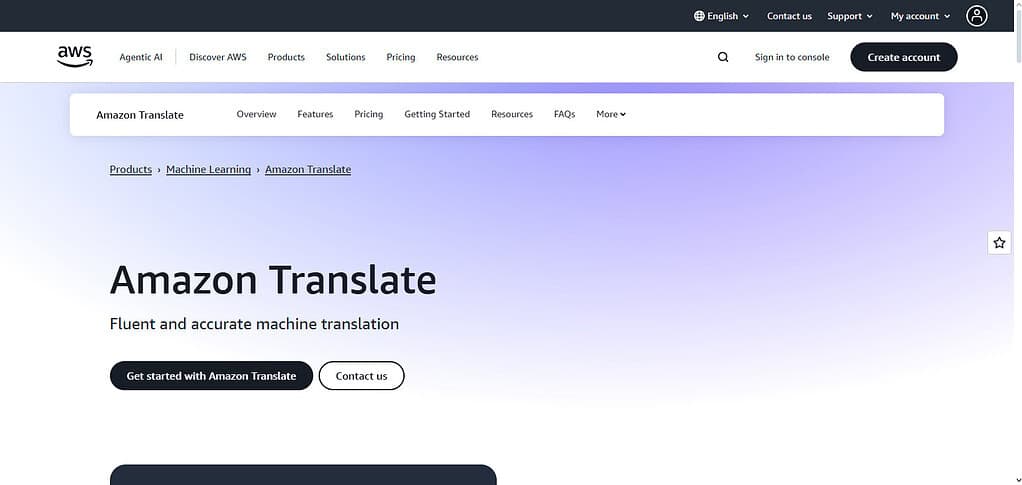The width and height of the screenshot is (1022, 485).
Task: Follow the Amazon Translate breadcrumb link
Action: coord(308,169)
